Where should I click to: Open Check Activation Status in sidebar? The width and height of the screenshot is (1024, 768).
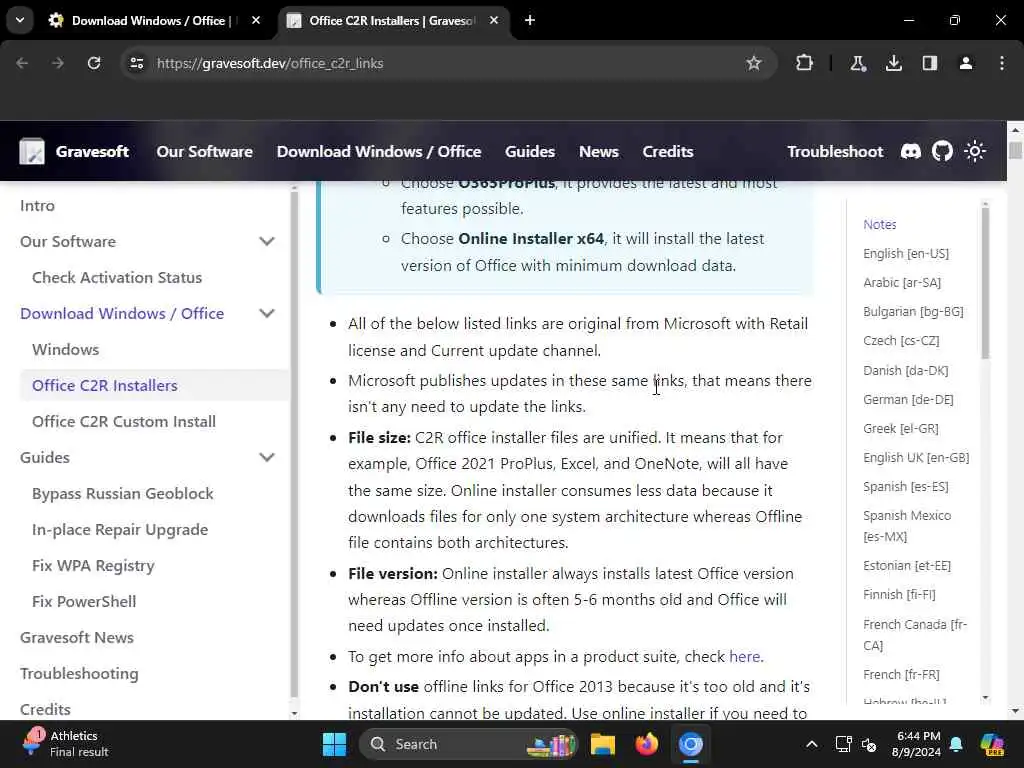117,278
